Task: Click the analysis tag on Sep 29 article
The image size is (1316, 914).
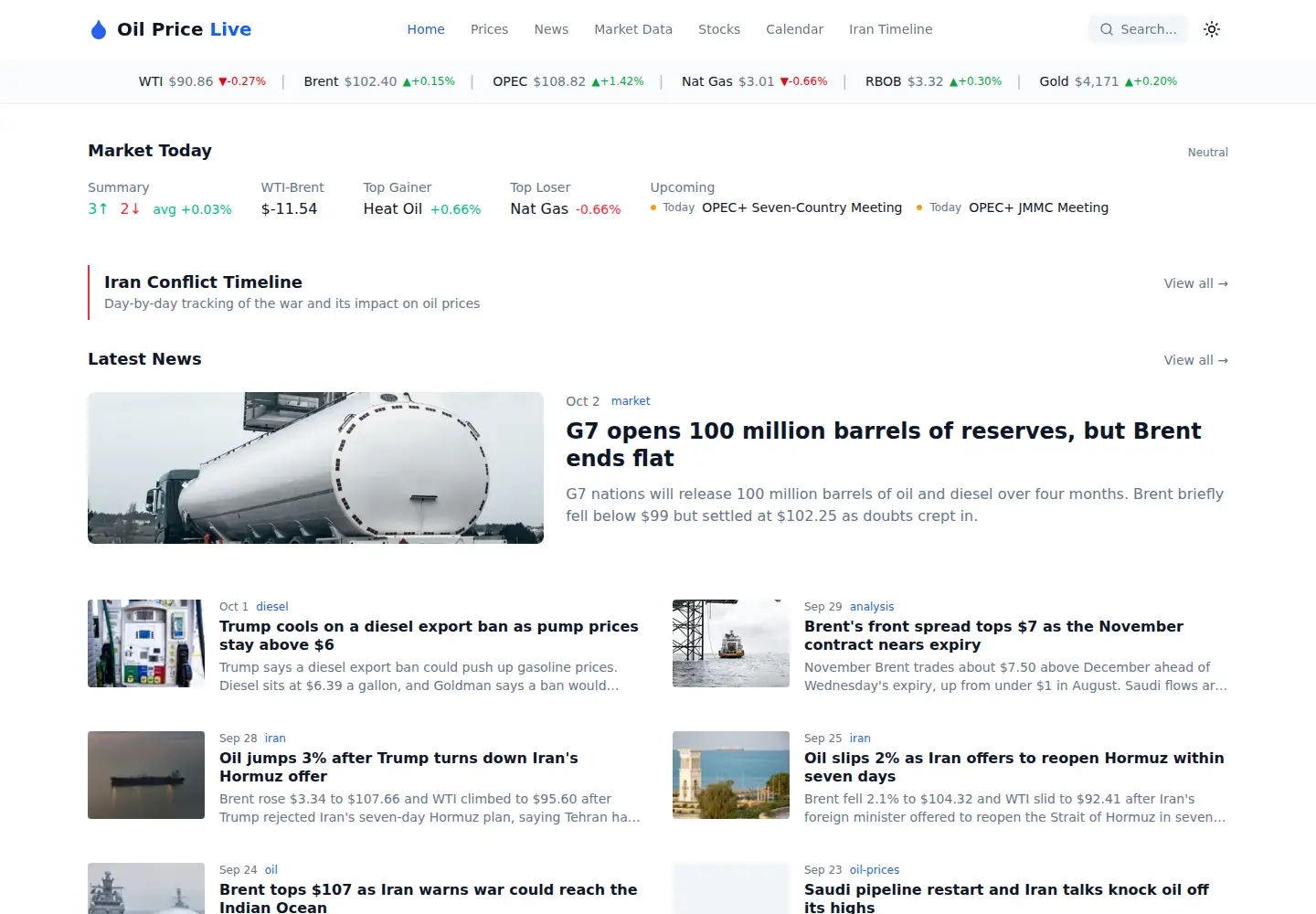Action: [x=872, y=607]
